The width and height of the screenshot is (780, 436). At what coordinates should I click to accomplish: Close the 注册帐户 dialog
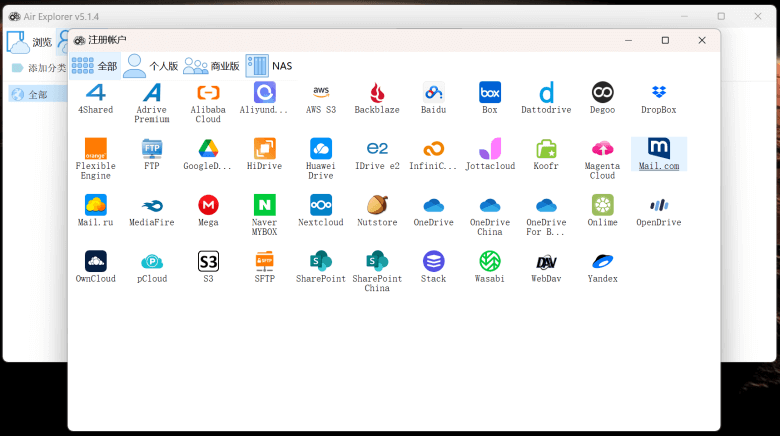[702, 40]
